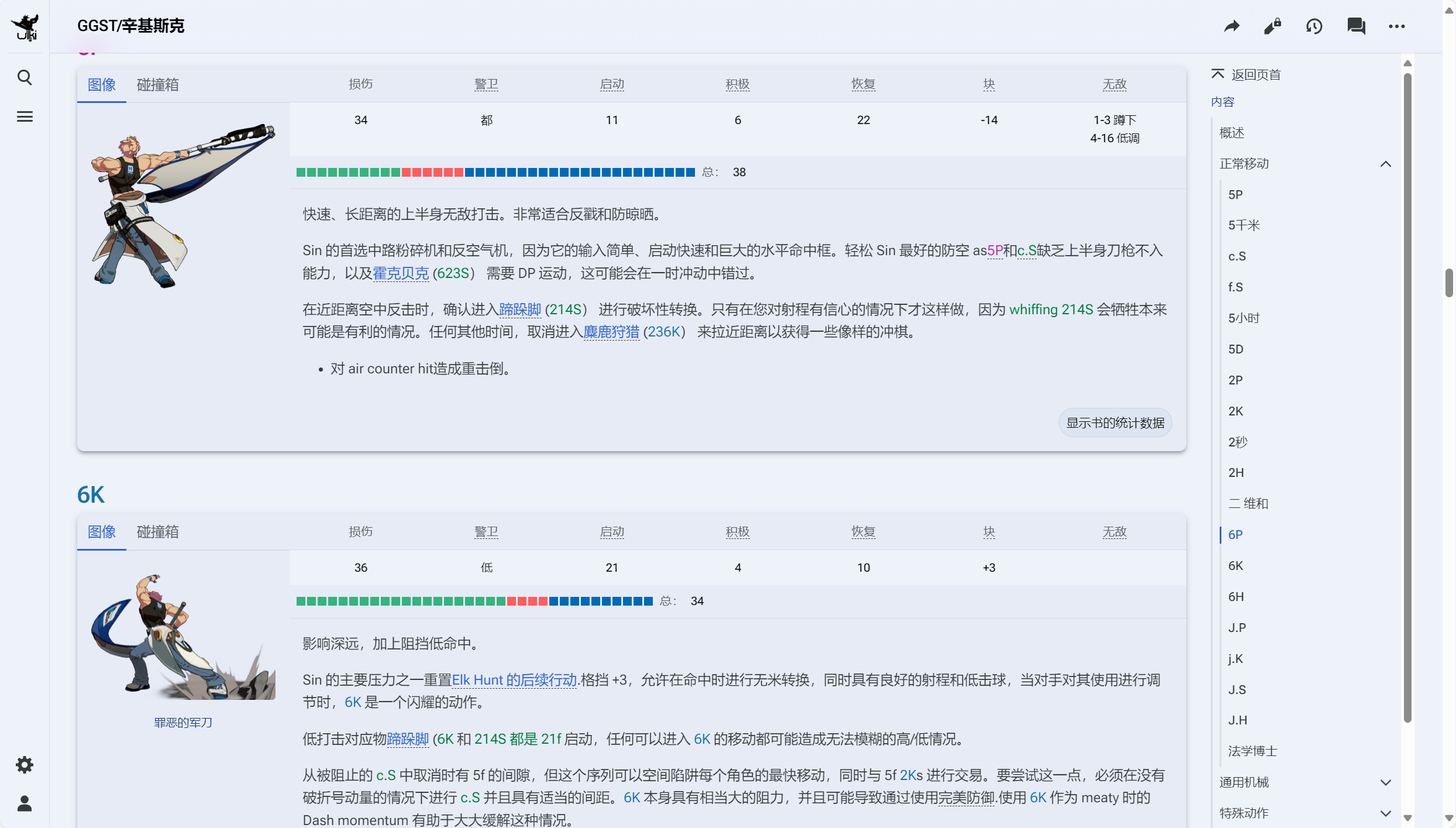Click the 6K character image thumbnail
The width and height of the screenshot is (1456, 828).
tap(183, 637)
